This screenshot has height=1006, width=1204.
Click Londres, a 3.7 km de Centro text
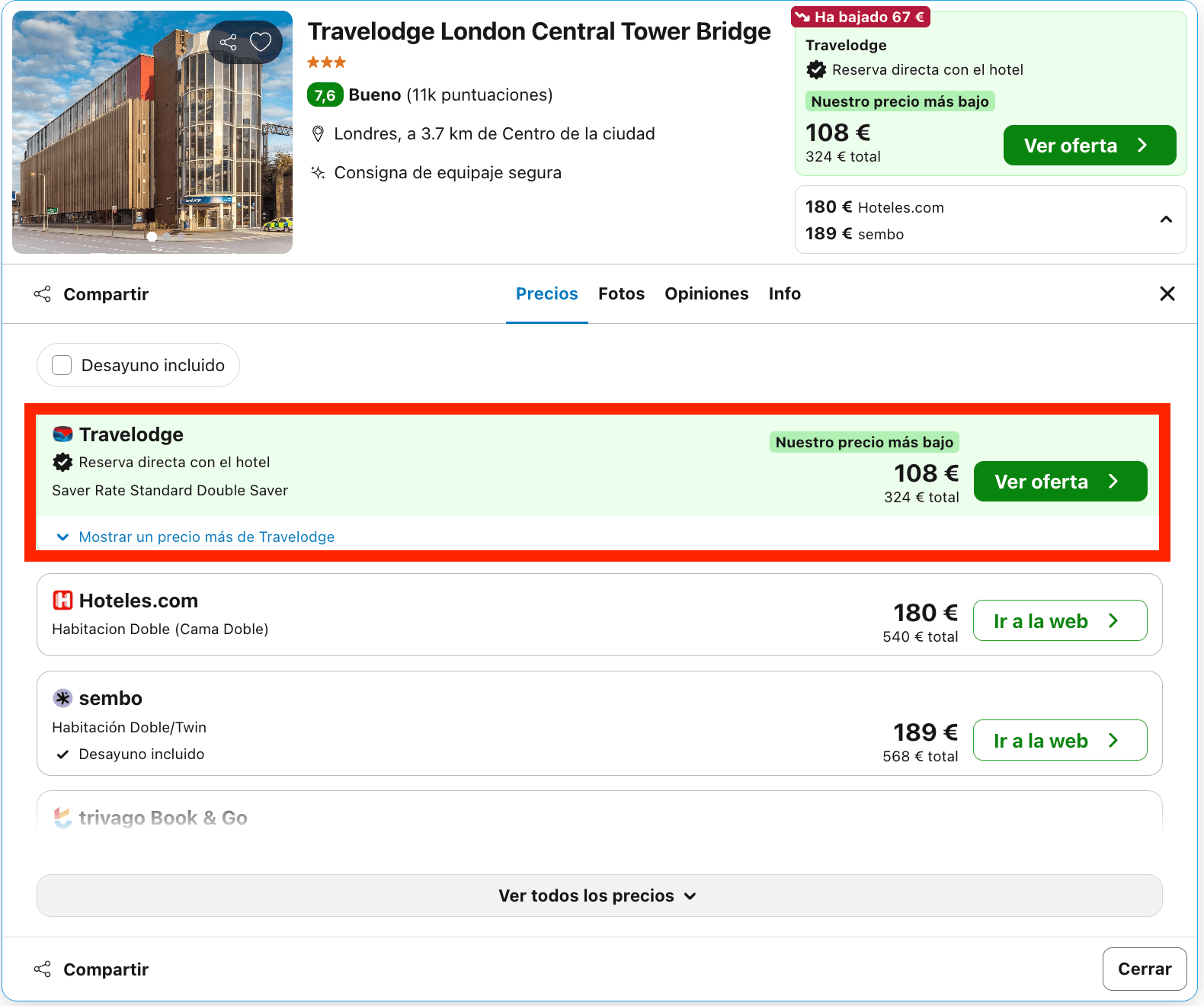[495, 134]
